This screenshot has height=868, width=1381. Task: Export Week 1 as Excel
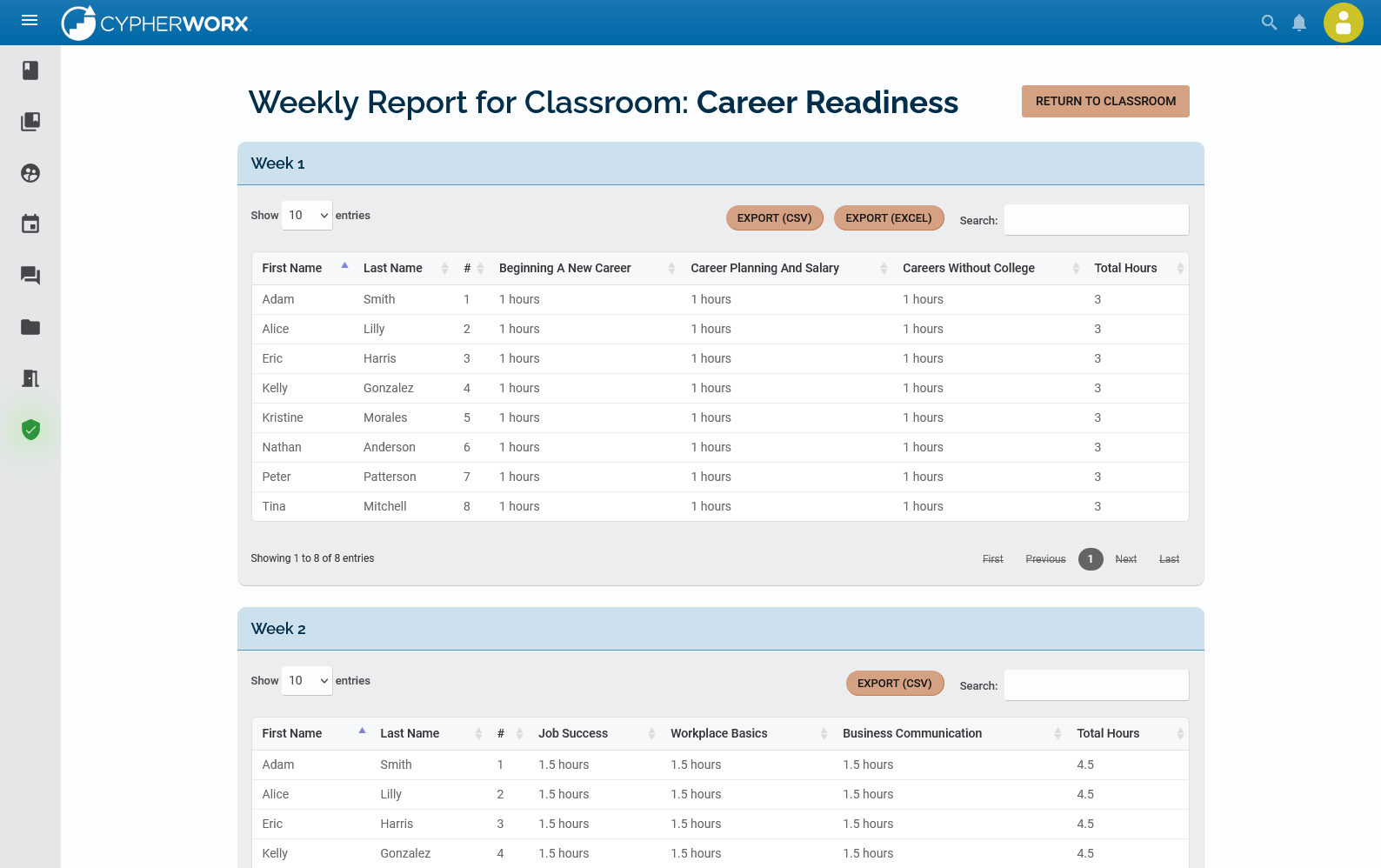(889, 218)
